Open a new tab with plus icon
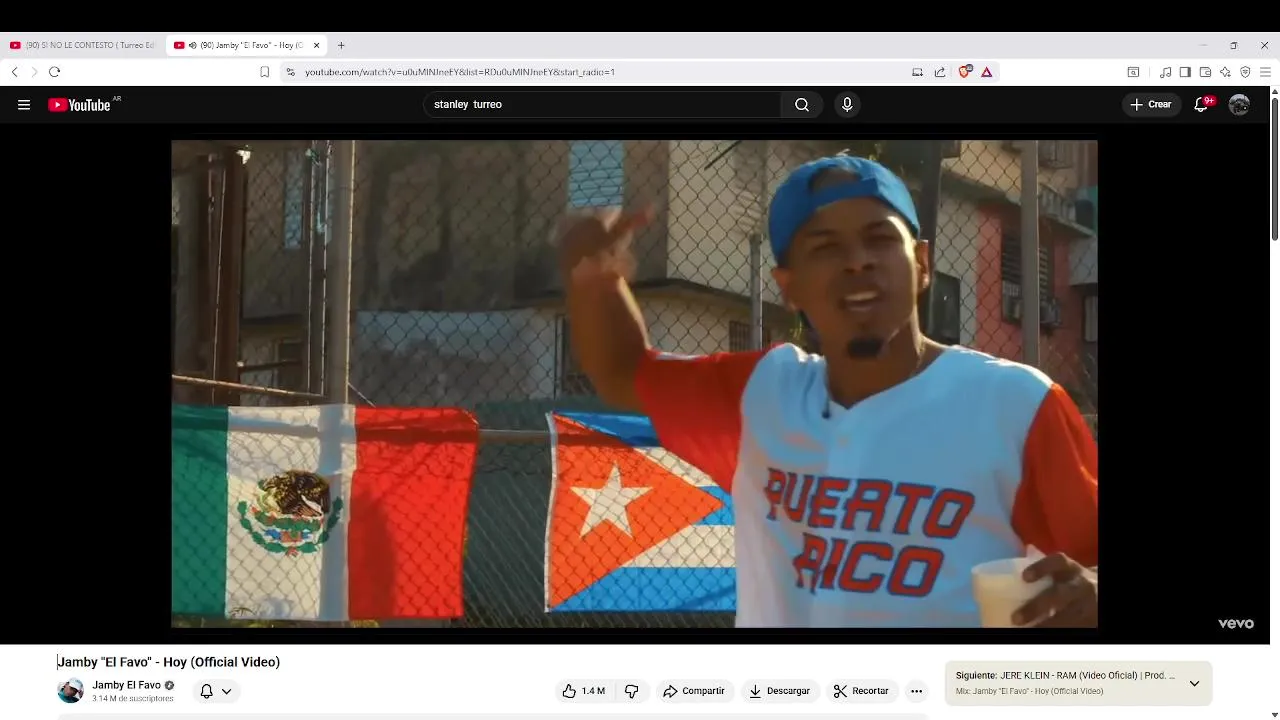 point(341,45)
